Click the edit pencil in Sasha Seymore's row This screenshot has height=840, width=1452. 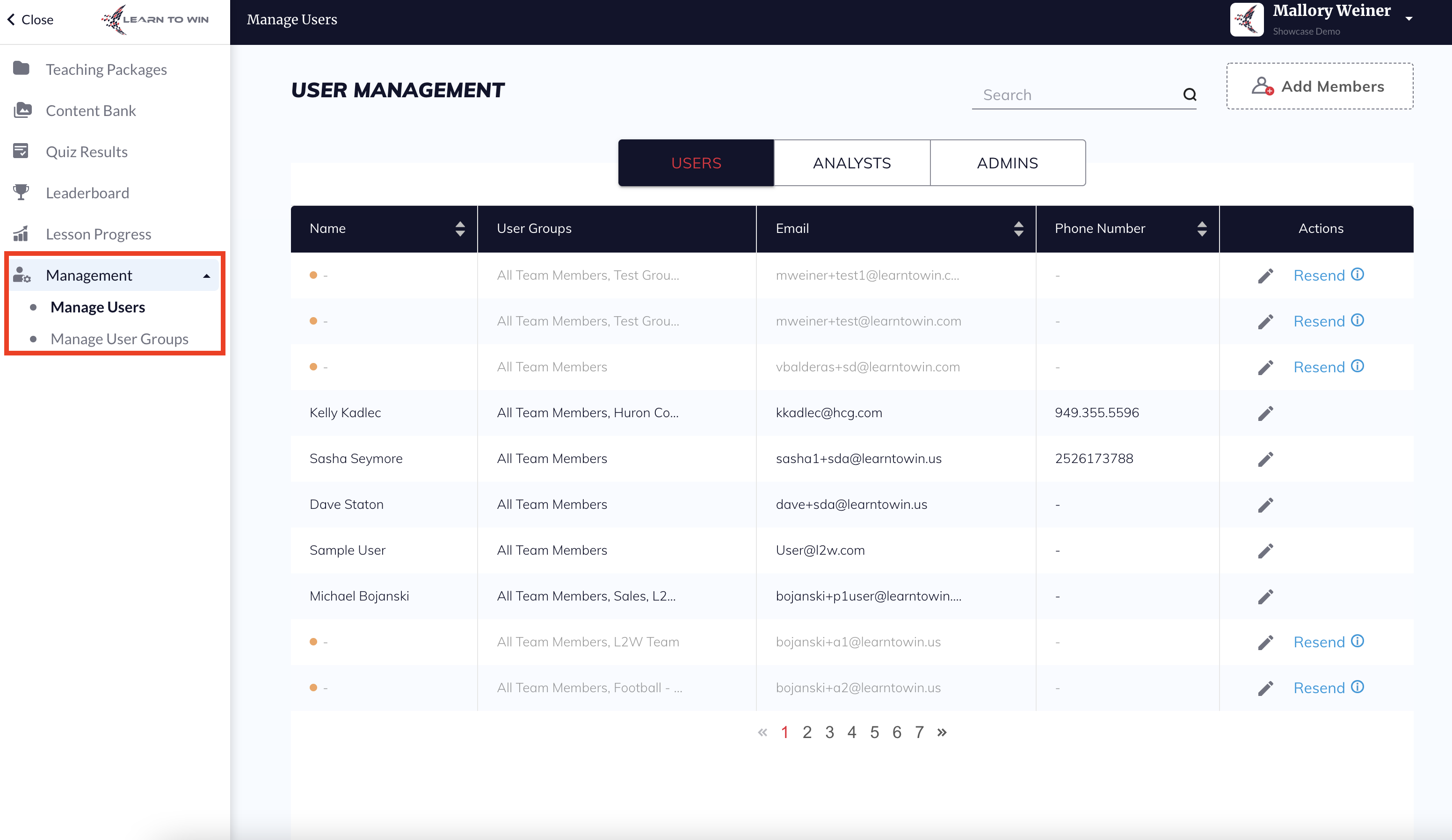[x=1265, y=459]
